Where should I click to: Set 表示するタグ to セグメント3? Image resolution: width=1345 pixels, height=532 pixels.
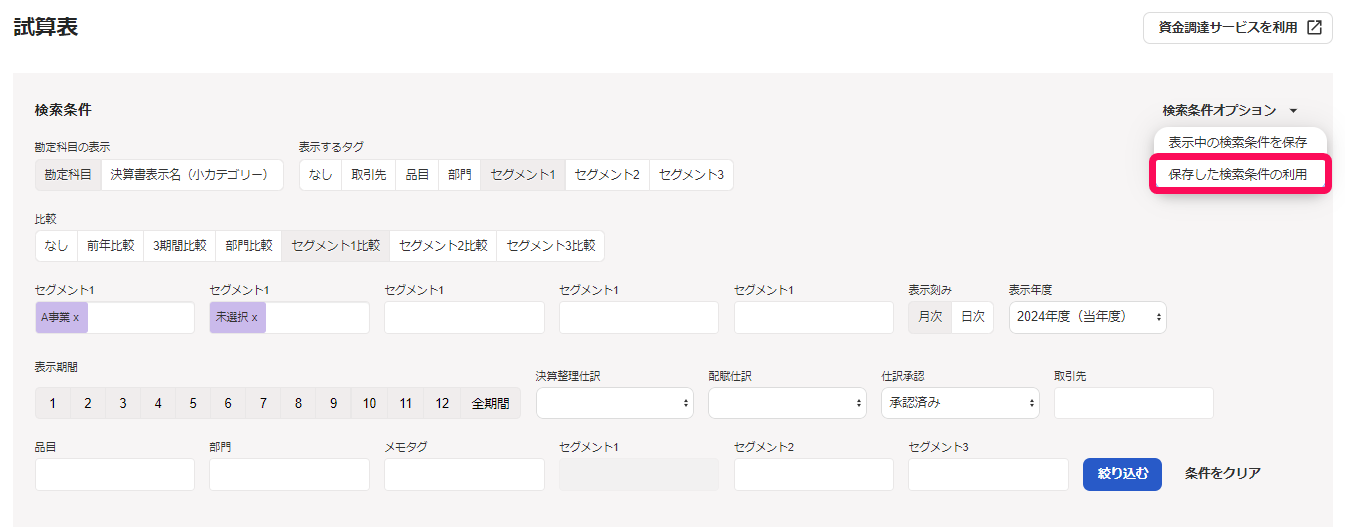[x=691, y=175]
